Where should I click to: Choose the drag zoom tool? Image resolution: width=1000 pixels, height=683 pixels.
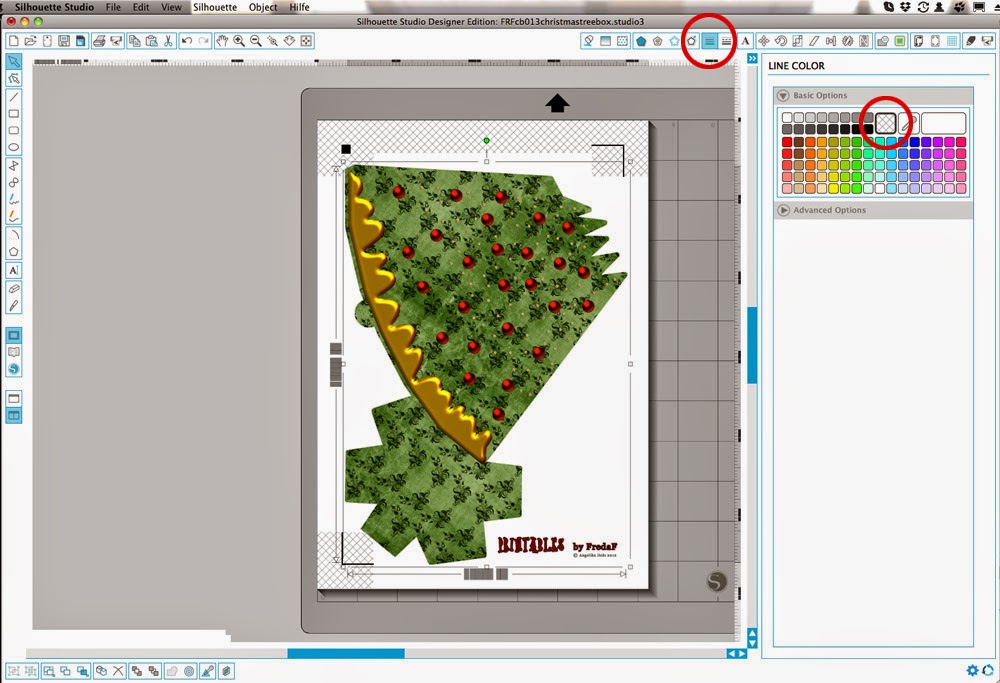pos(290,41)
